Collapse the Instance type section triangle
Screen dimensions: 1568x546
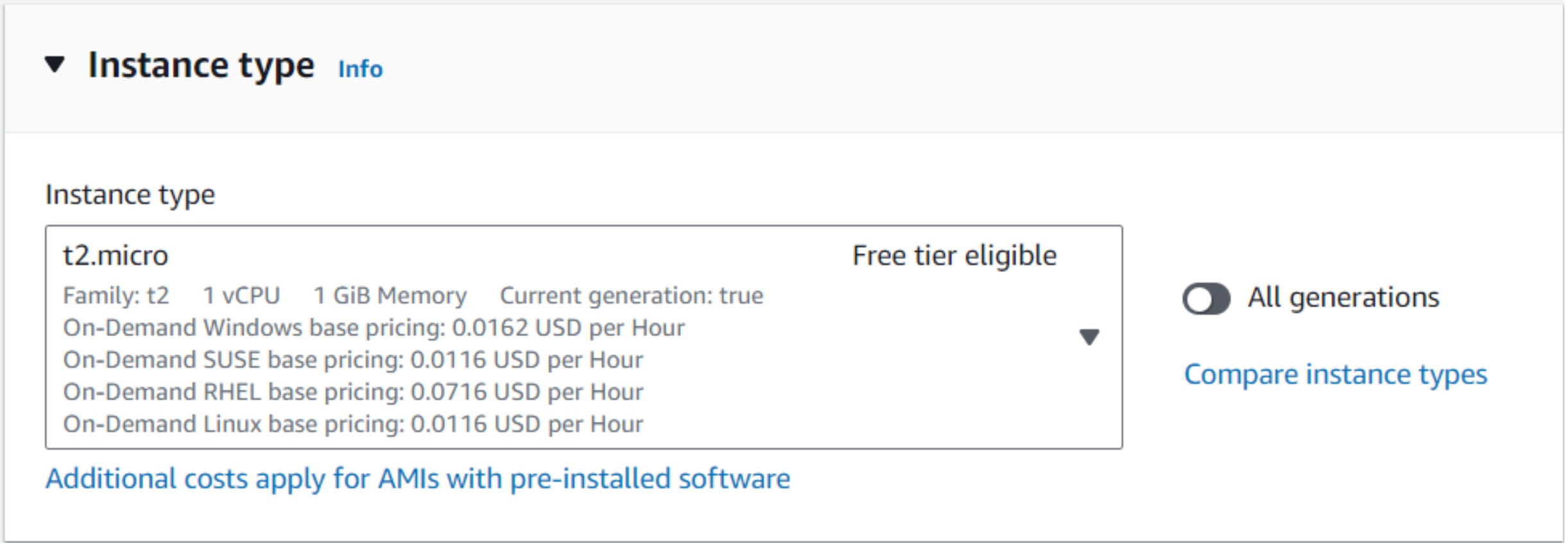[55, 64]
